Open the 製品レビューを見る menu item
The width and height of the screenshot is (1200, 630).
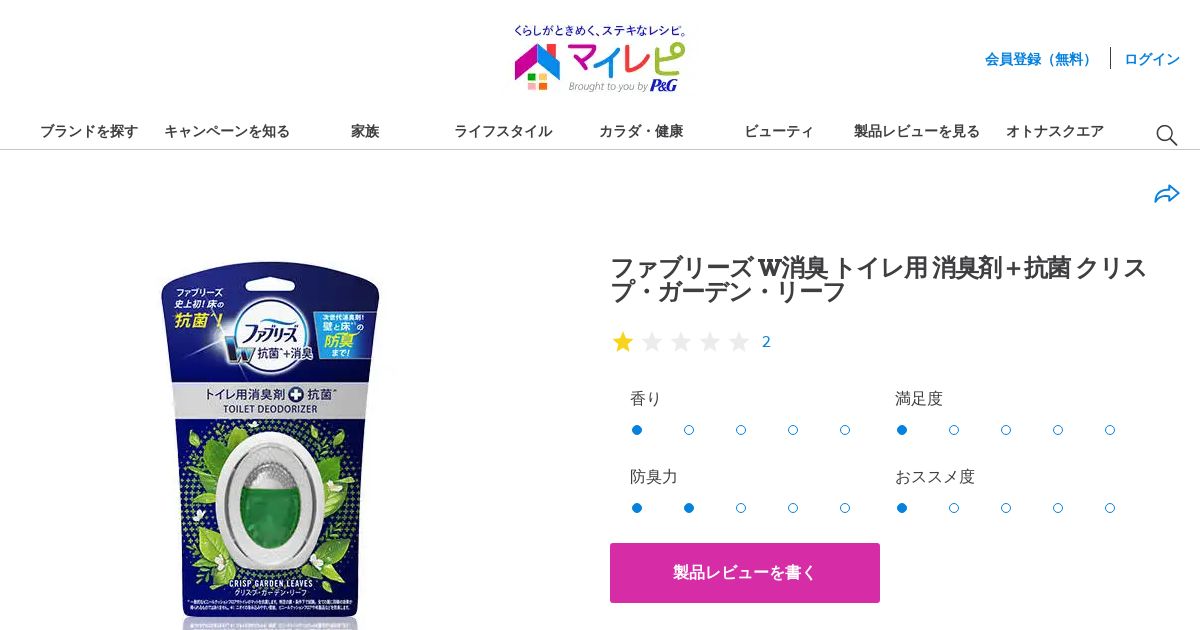pos(917,131)
